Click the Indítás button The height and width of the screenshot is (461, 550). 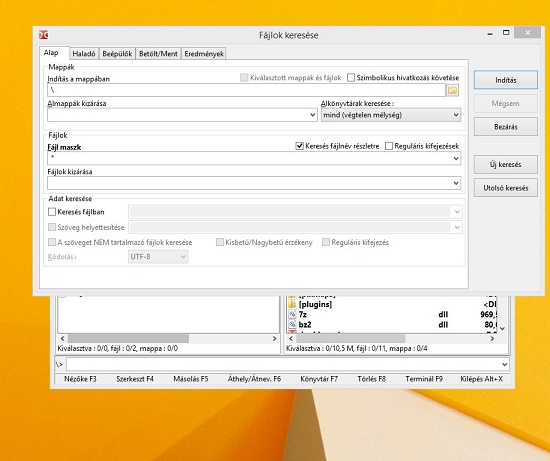506,80
